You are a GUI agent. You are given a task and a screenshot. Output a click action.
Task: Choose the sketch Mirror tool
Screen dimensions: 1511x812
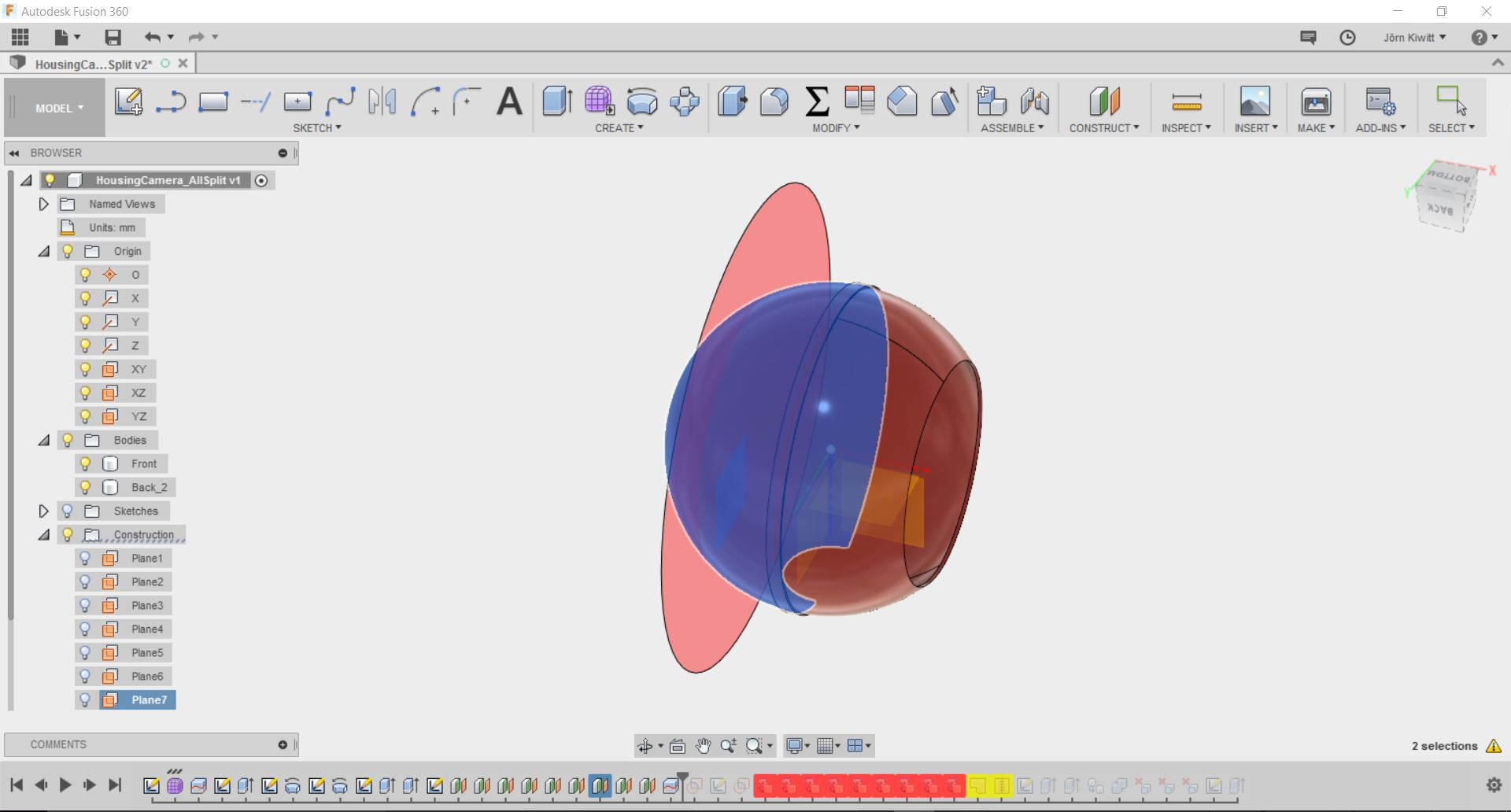tap(382, 101)
